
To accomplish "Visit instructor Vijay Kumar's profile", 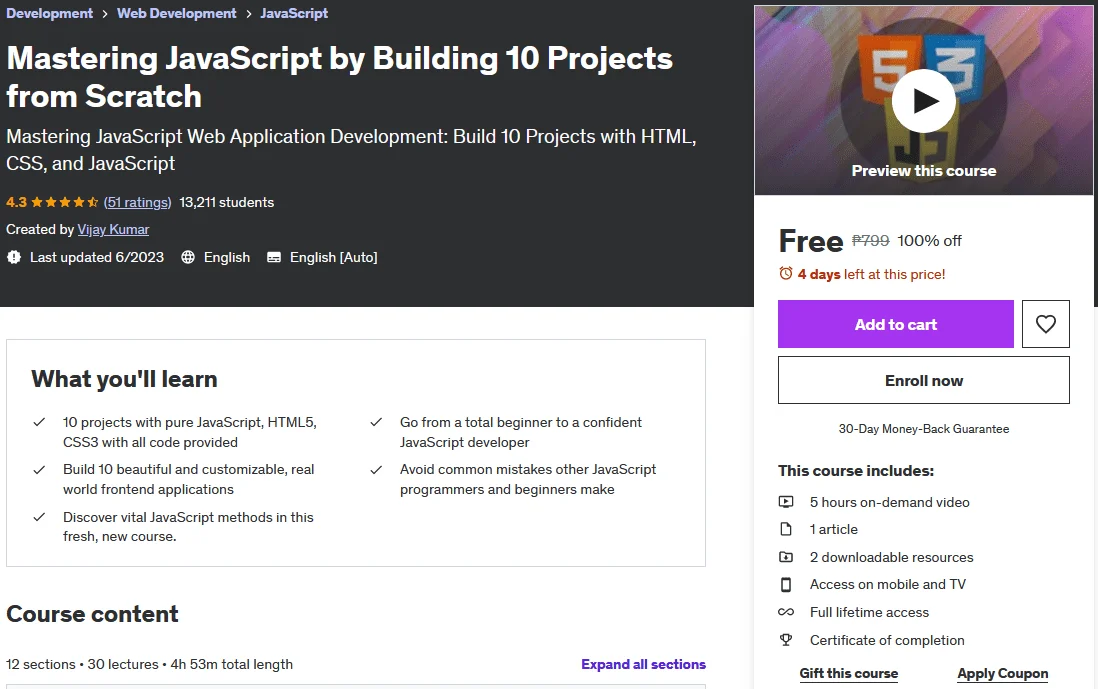I will click(x=113, y=230).
